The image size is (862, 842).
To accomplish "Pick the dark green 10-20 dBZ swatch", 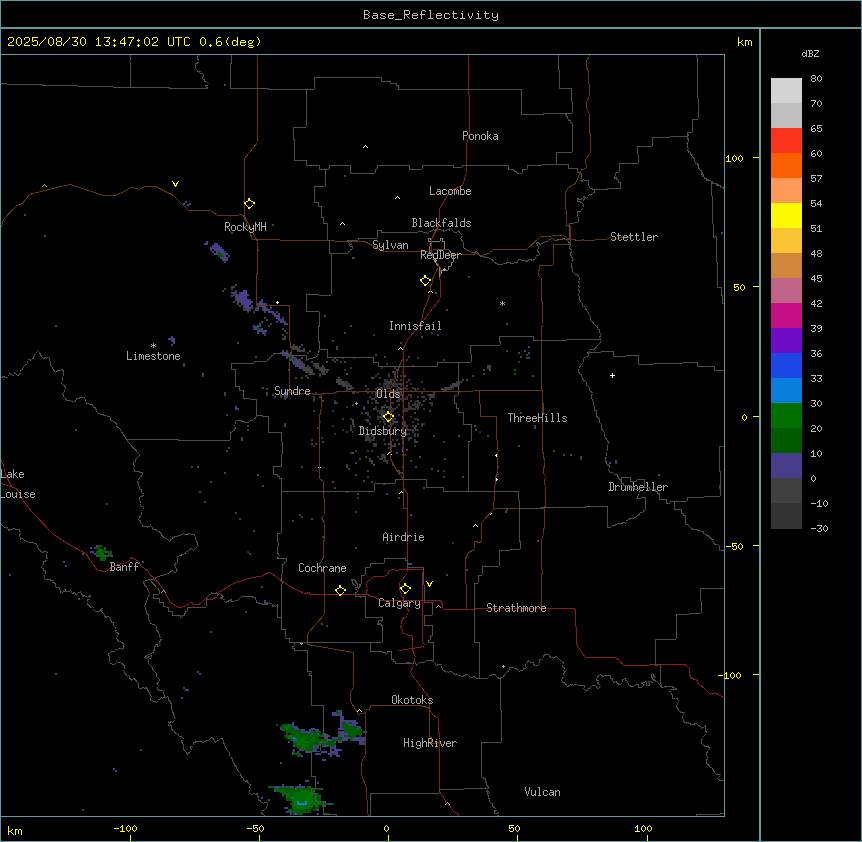I will [786, 441].
